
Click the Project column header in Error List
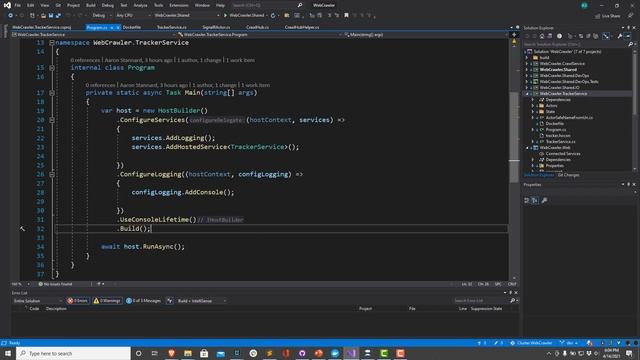(x=365, y=309)
